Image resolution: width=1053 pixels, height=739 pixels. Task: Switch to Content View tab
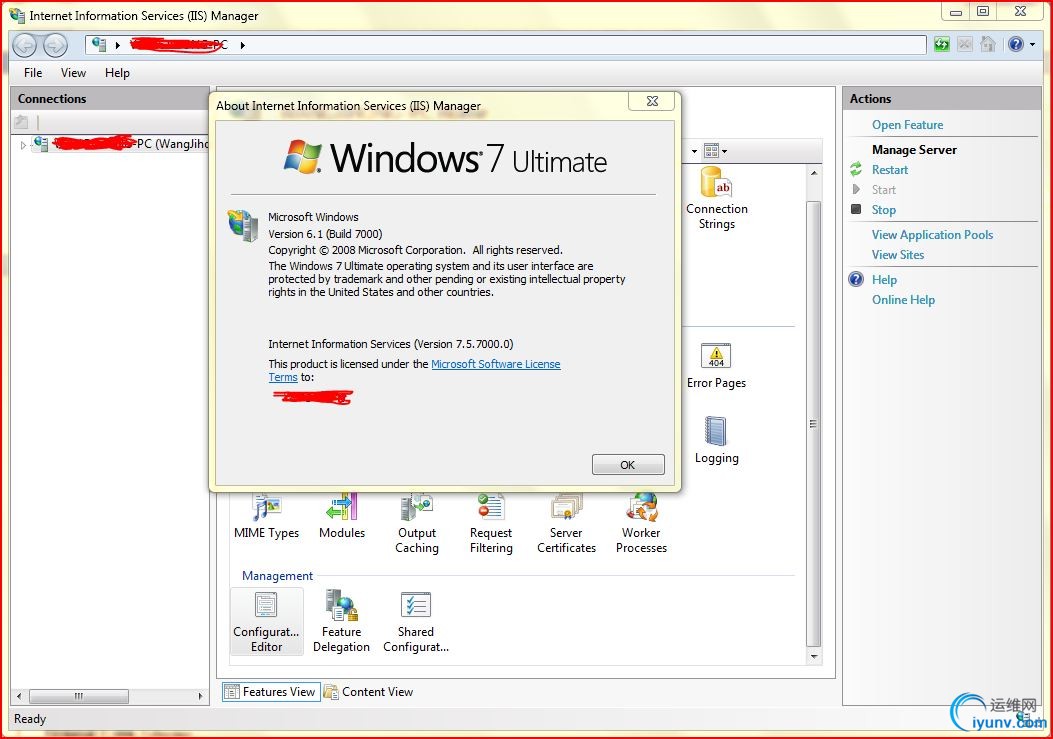[369, 691]
